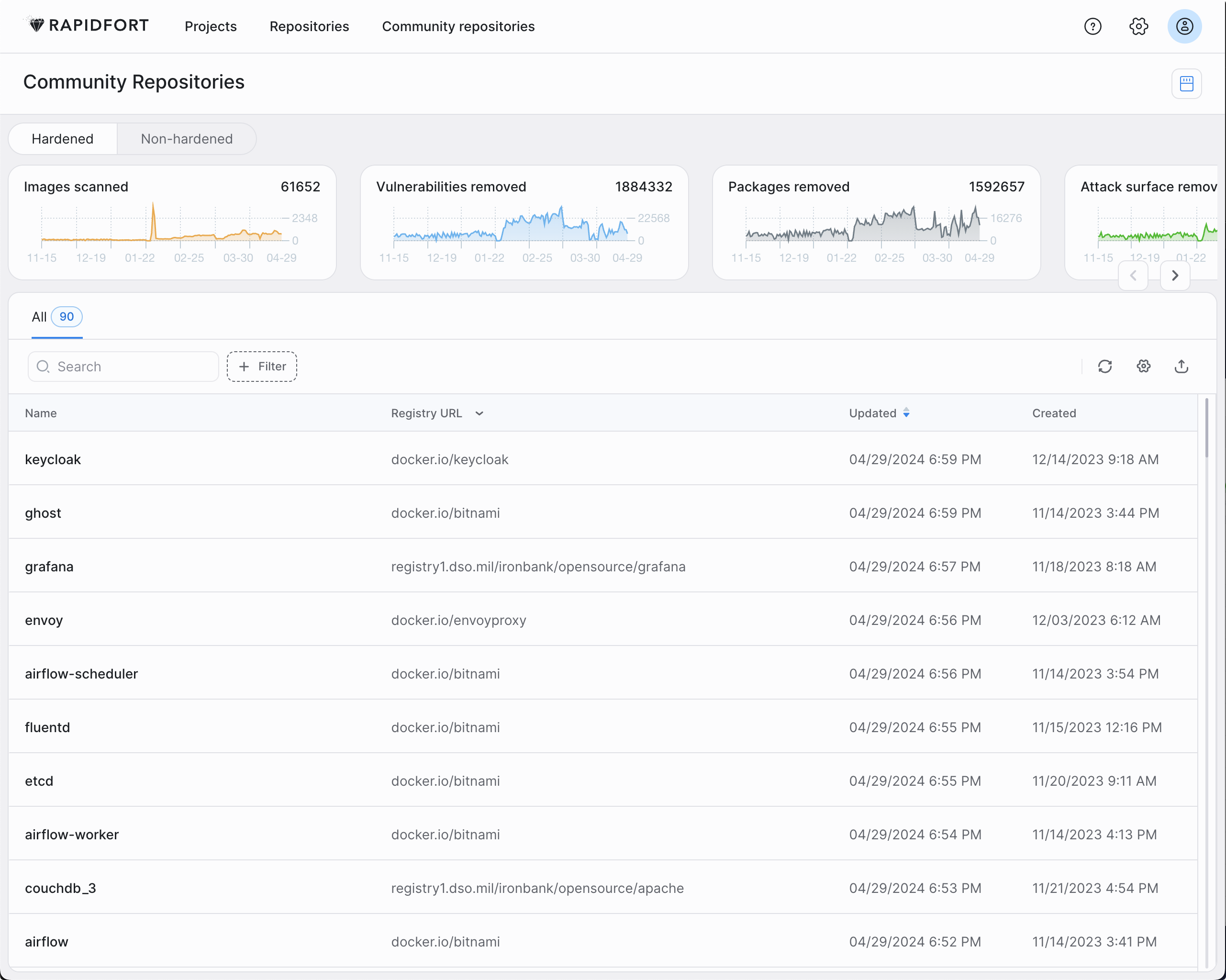This screenshot has height=980, width=1226.
Task: Sort by the Updated column arrows
Action: [x=906, y=413]
